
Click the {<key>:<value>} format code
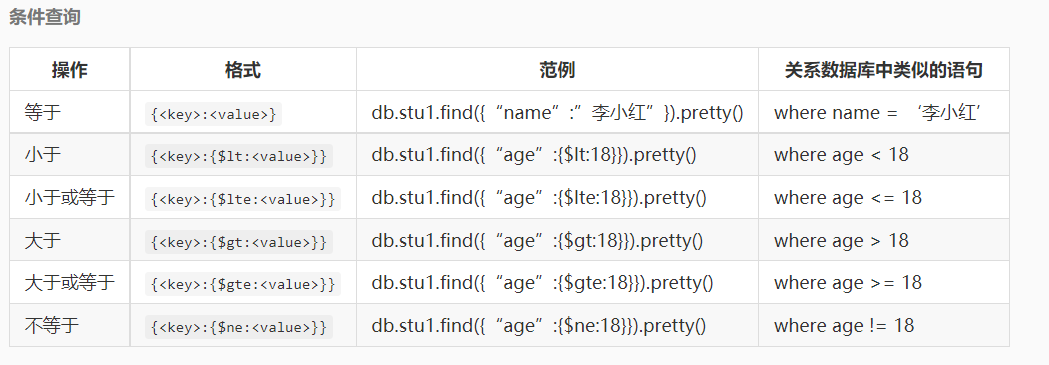(213, 114)
